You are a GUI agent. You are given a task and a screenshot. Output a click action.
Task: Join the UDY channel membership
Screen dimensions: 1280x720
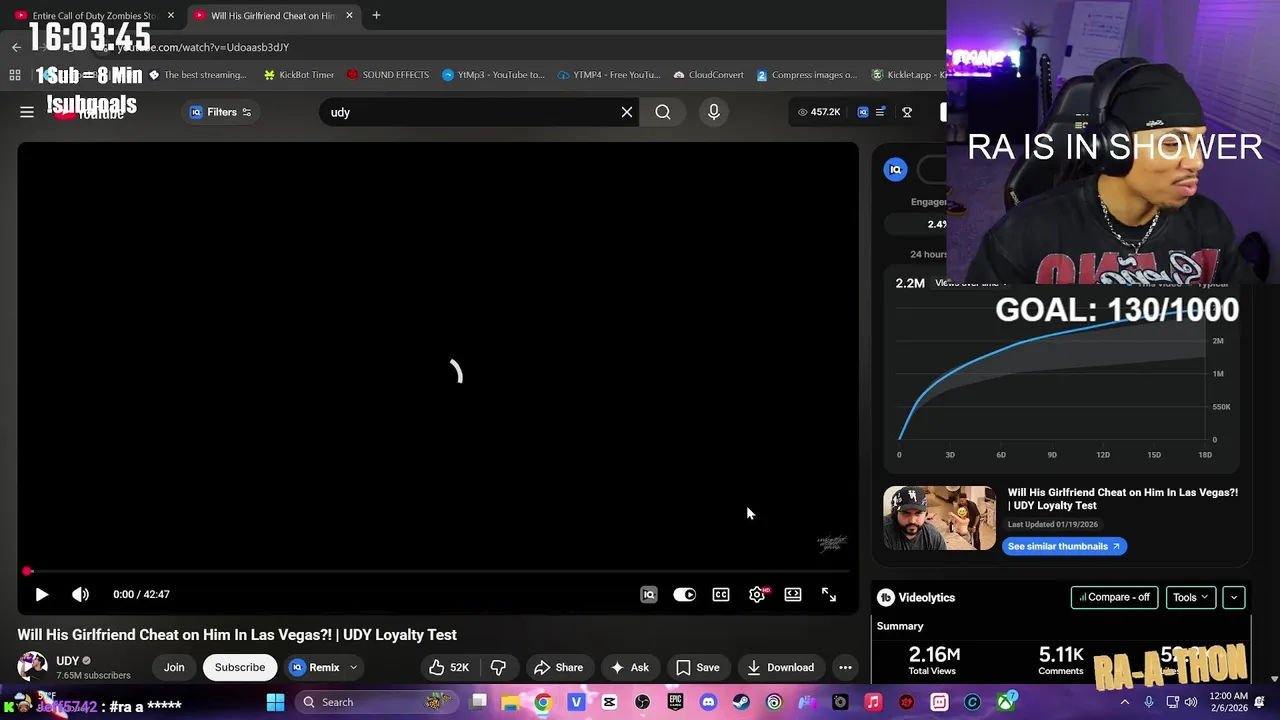[x=174, y=667]
